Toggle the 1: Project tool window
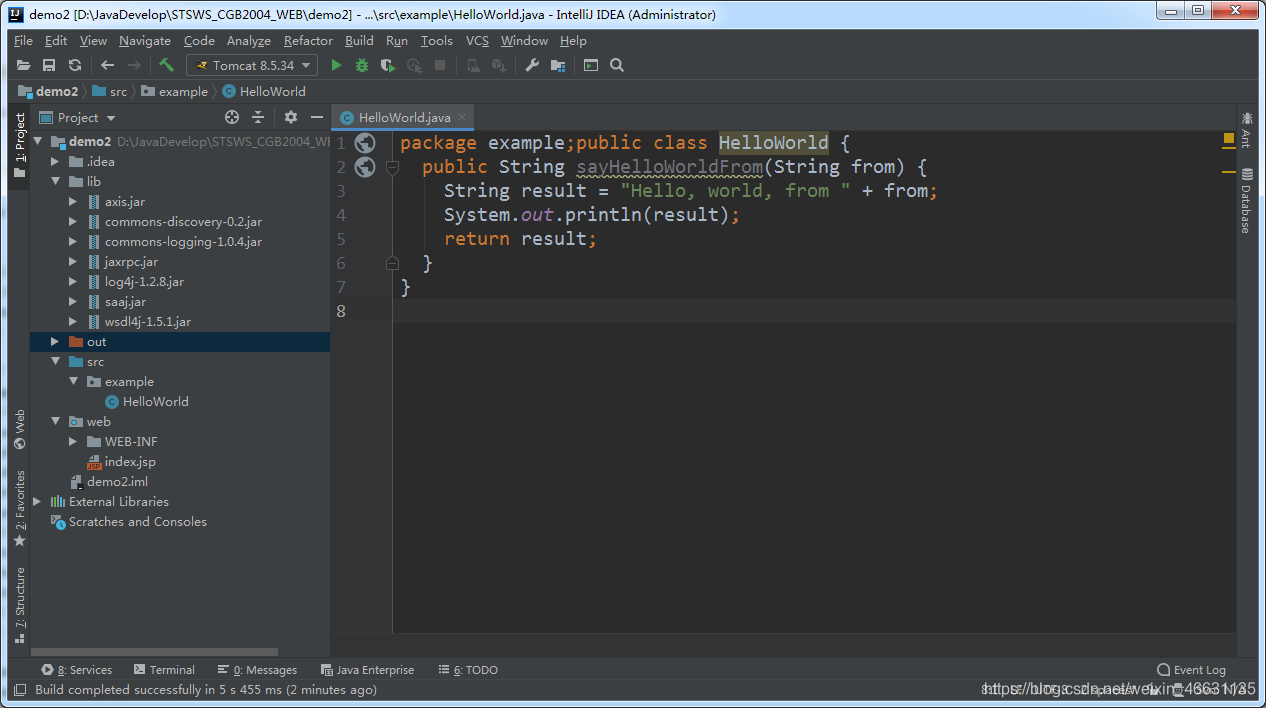The image size is (1266, 708). point(19,145)
